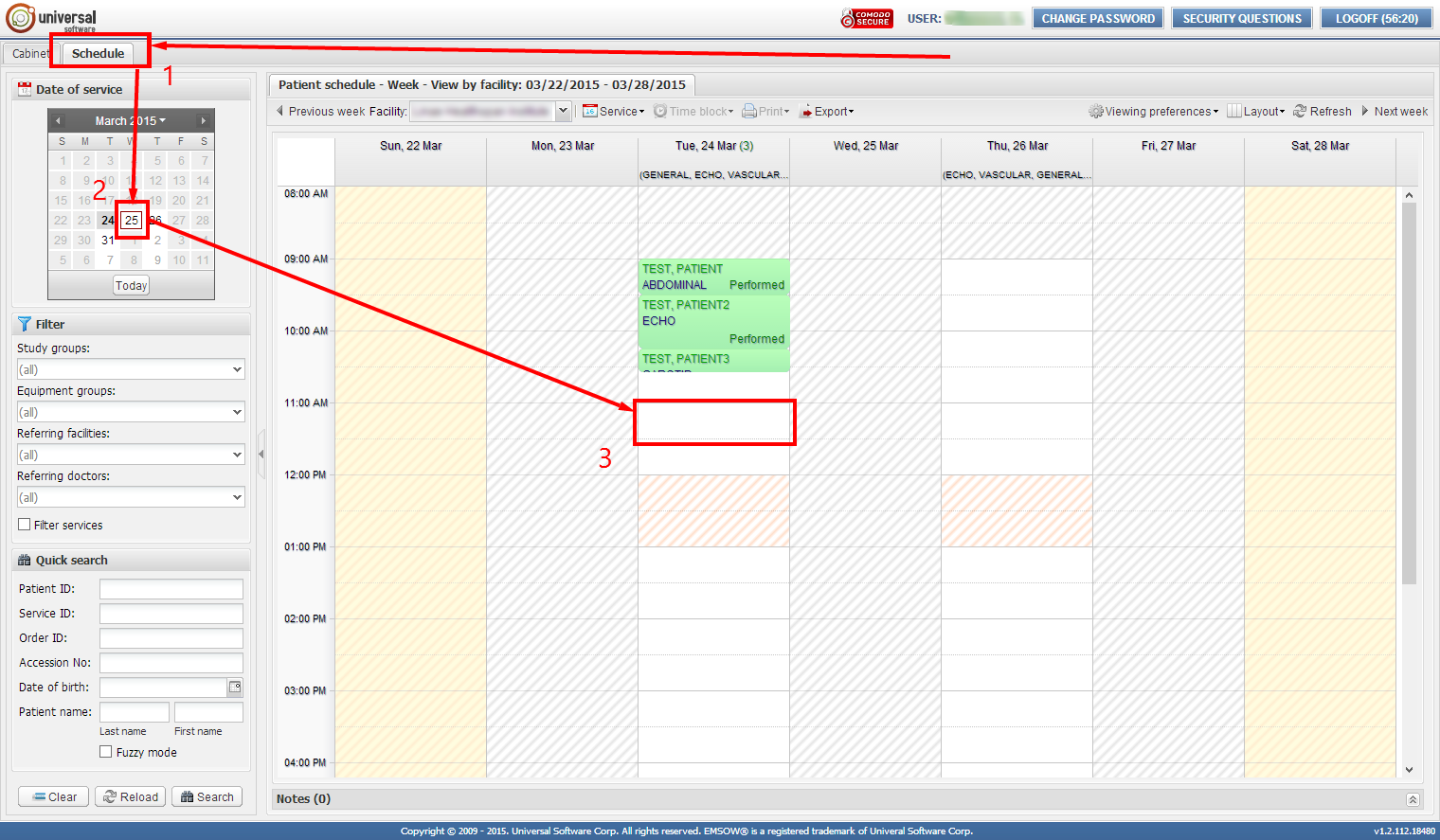Open the Layout menu
This screenshot has width=1440, height=840.
coord(1256,111)
